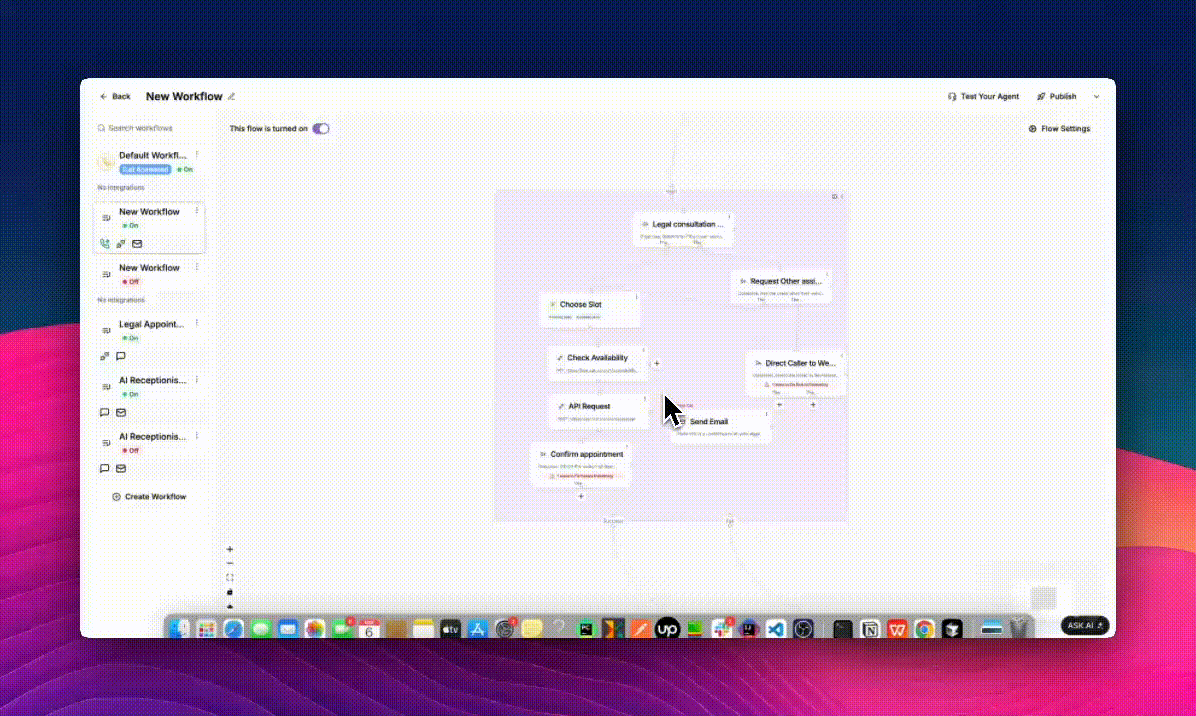1196x716 pixels.
Task: Open Apple TV in the Dock
Action: [x=450, y=629]
